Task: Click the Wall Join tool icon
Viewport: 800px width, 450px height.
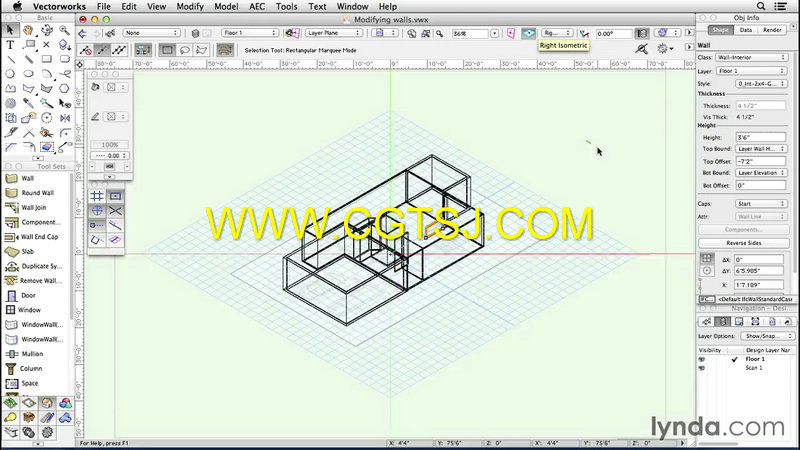Action: point(11,207)
